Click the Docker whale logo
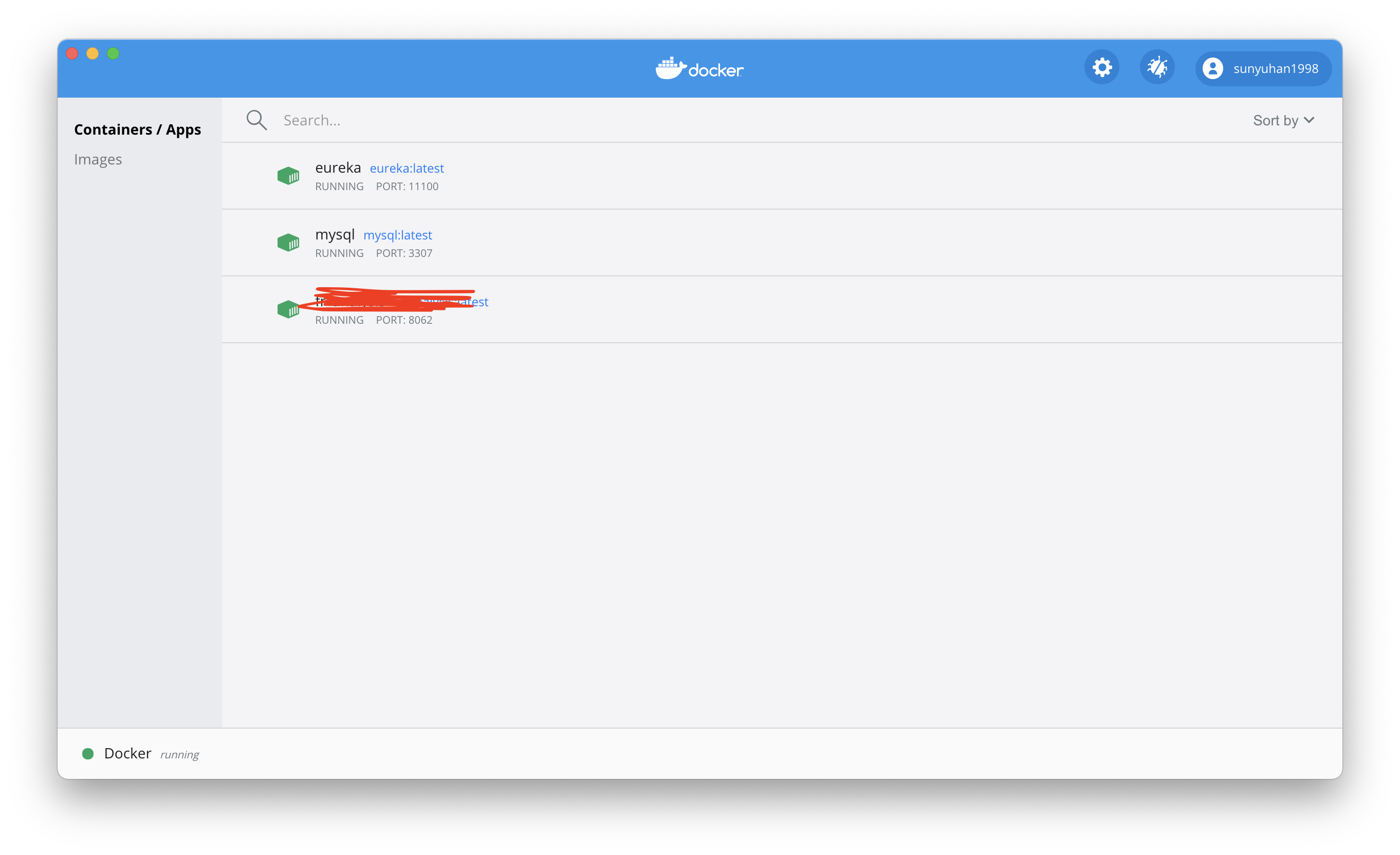1400x855 pixels. click(x=699, y=69)
